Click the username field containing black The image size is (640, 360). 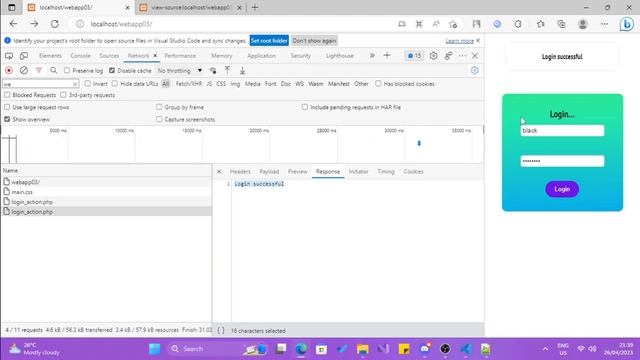point(562,131)
